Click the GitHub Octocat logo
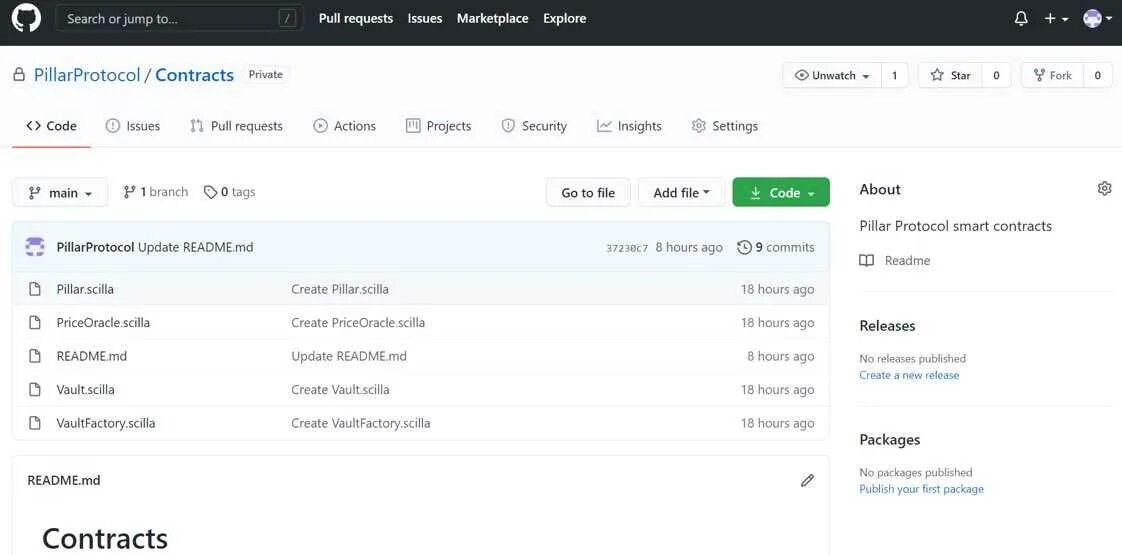This screenshot has height=555, width=1122. coord(26,18)
